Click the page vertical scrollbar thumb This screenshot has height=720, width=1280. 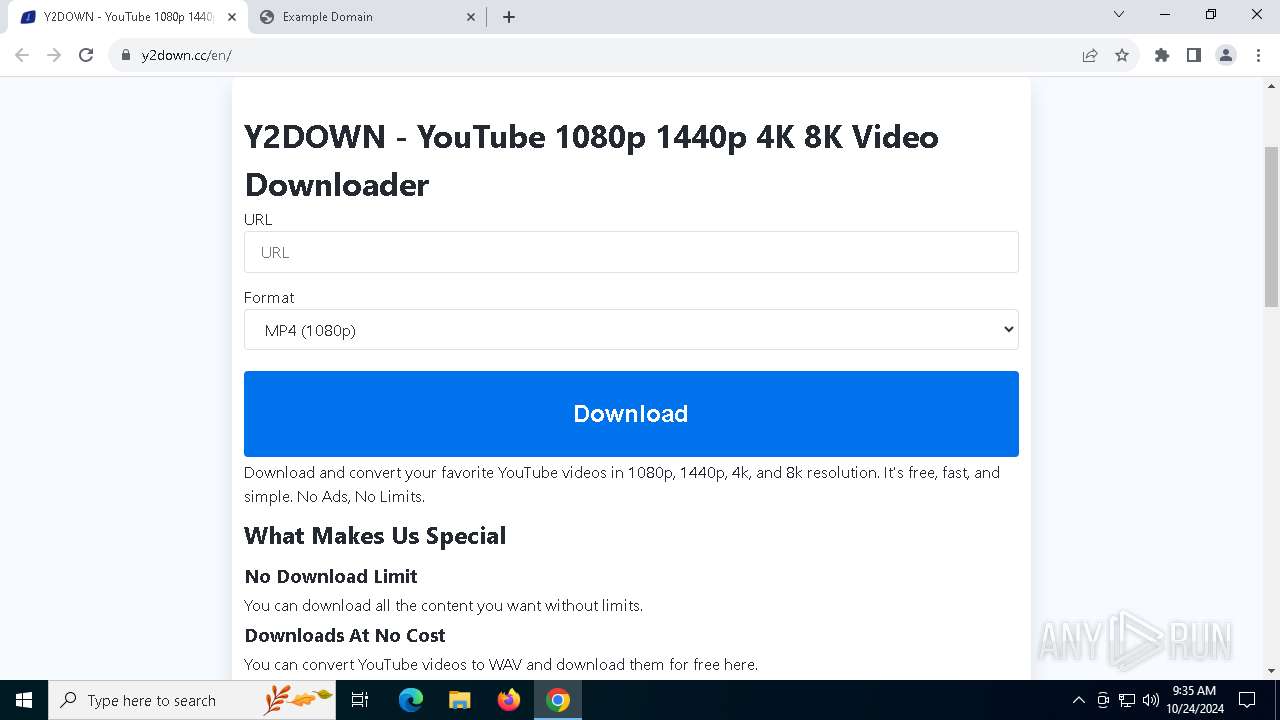(1271, 226)
